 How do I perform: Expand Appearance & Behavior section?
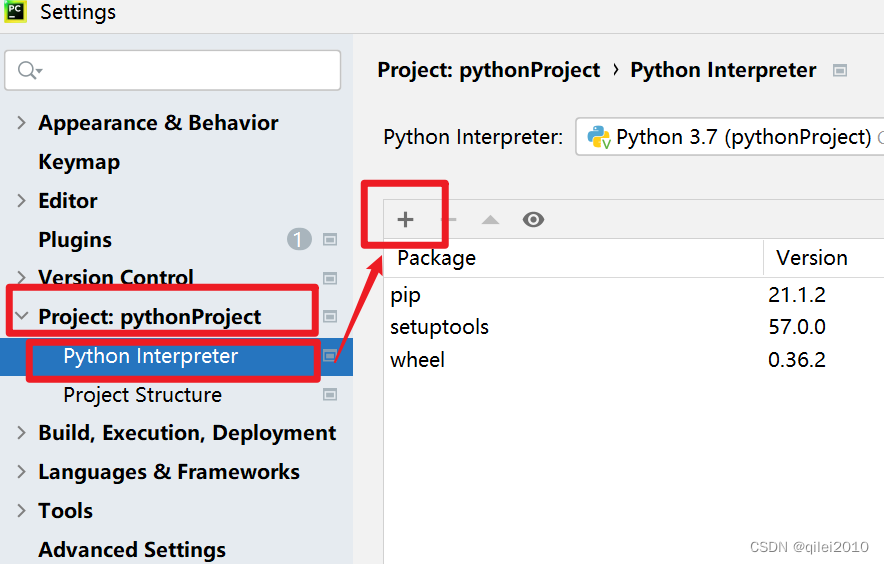click(22, 123)
